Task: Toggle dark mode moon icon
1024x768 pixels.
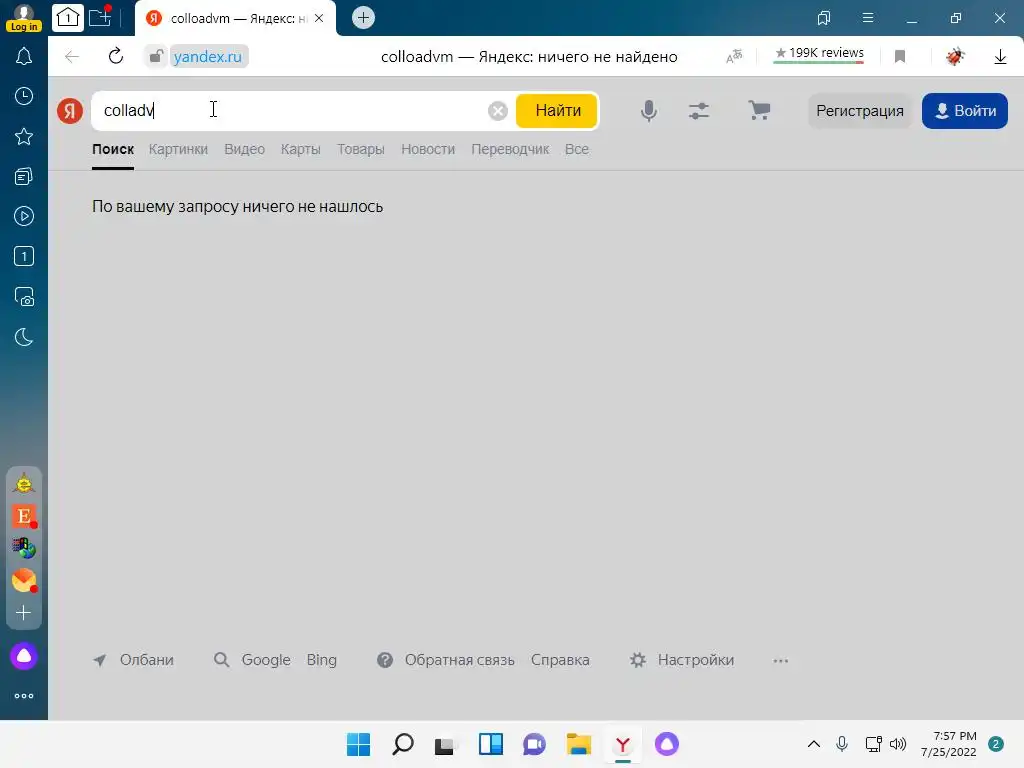Action: [24, 337]
